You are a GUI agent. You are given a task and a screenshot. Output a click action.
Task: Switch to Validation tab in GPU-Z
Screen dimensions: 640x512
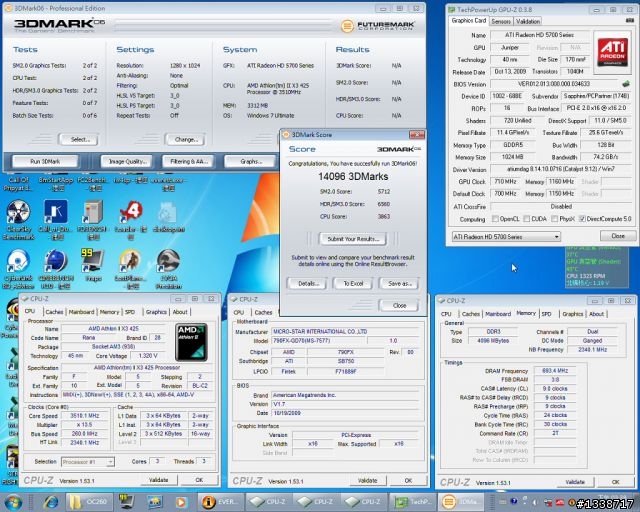tap(527, 21)
